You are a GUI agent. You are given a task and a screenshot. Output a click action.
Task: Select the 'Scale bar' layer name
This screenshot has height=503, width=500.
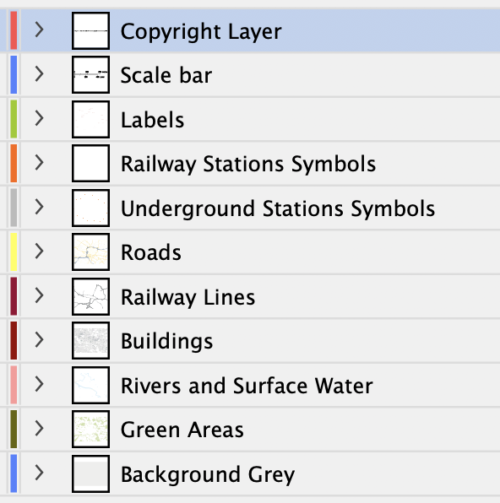pyautogui.click(x=166, y=75)
